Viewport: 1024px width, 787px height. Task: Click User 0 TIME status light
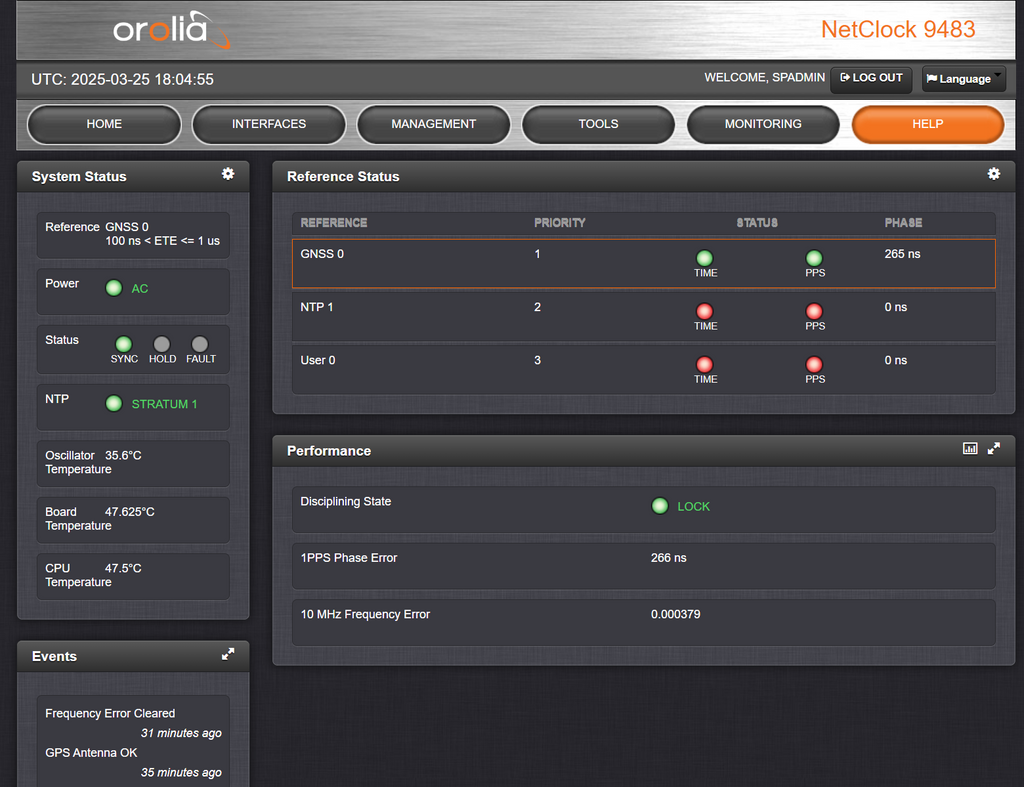pyautogui.click(x=705, y=364)
